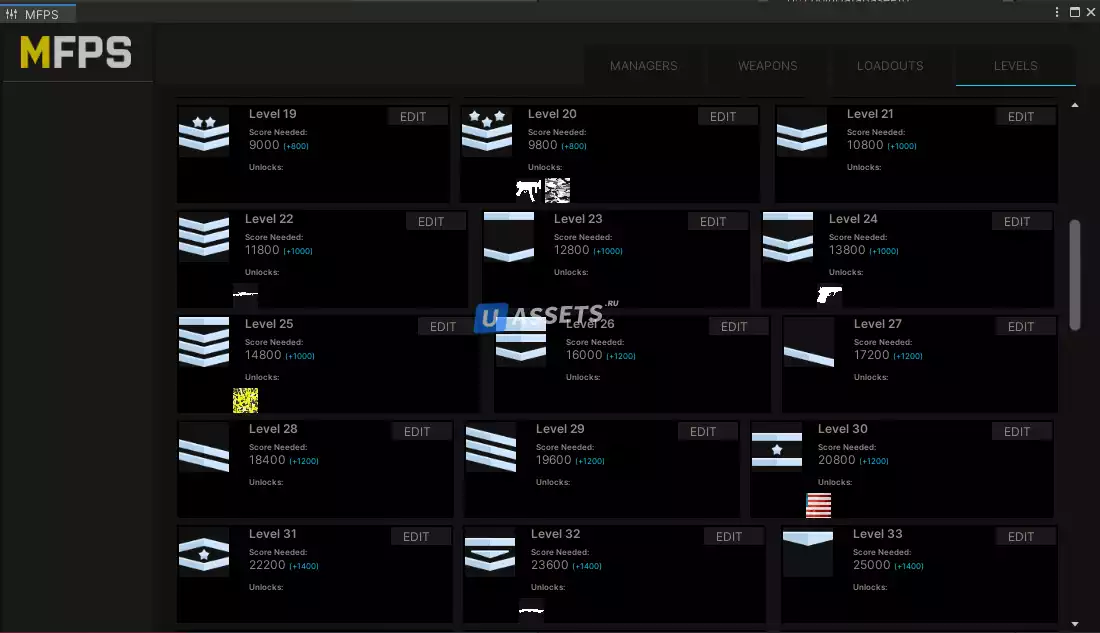Click the Level 30 American flag unlock
Image resolution: width=1100 pixels, height=633 pixels.
click(x=819, y=505)
